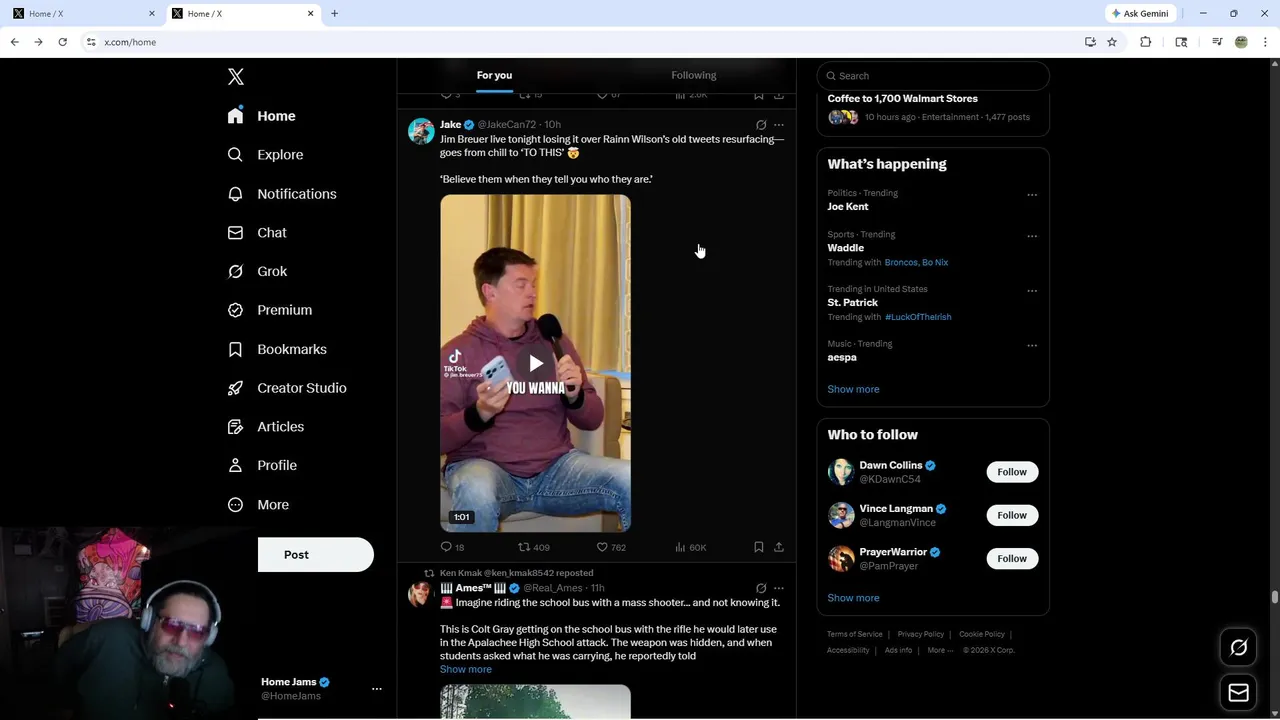Bookmark this page with star icon
This screenshot has height=720, width=1280.
click(x=1112, y=42)
